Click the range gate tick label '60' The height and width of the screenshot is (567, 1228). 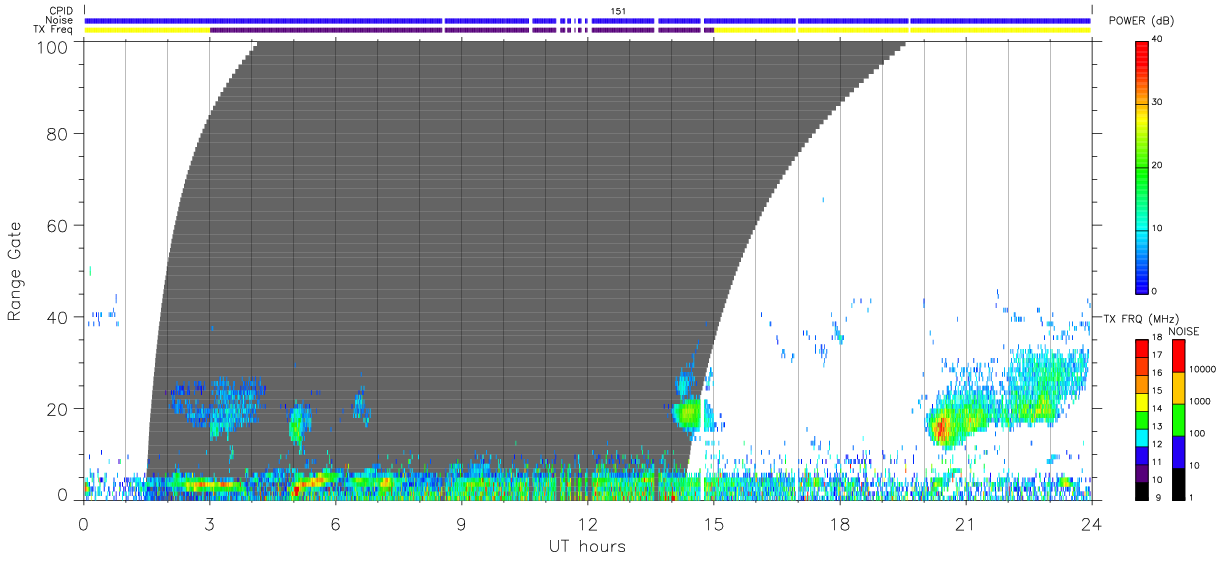click(56, 225)
